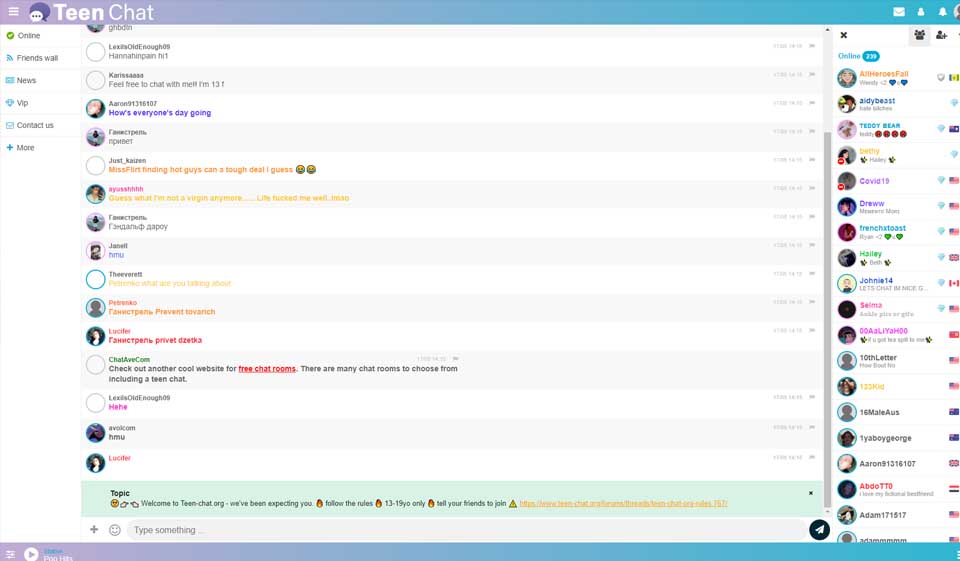Open the radio settings sliders icon
960x561 pixels.
(10, 554)
